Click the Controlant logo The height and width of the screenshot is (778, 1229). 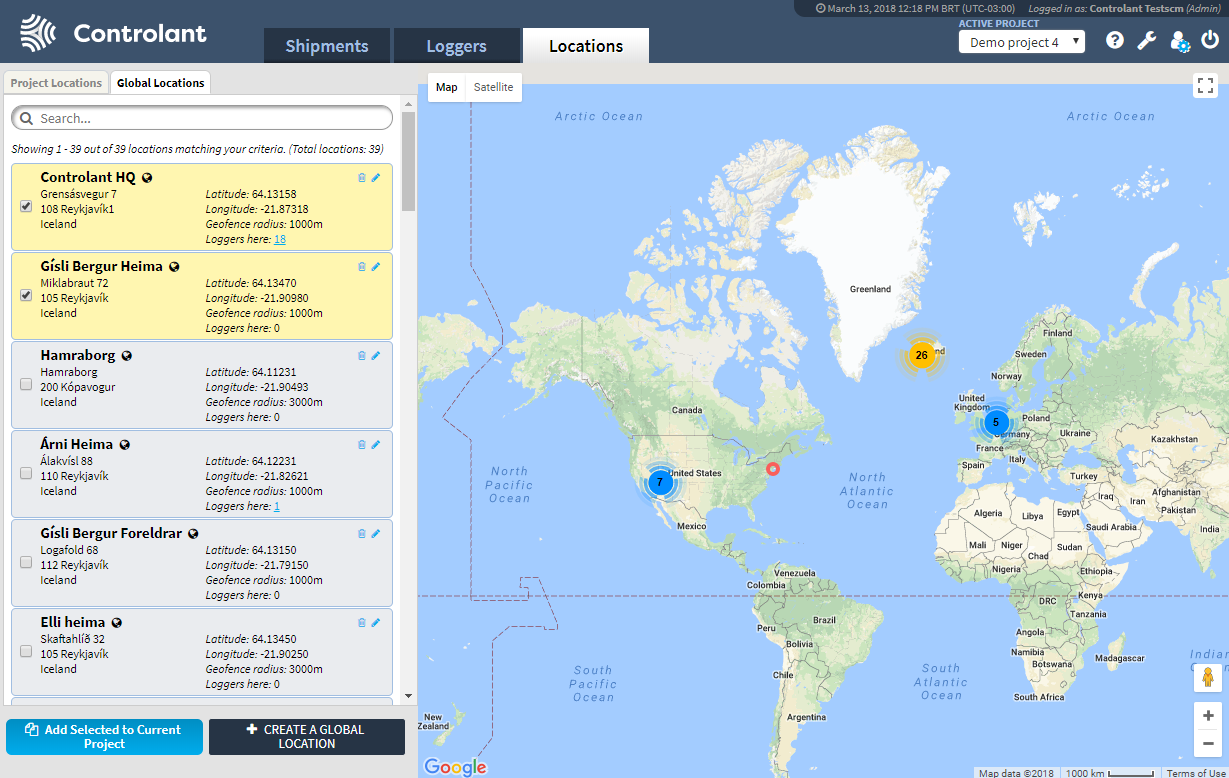click(113, 33)
